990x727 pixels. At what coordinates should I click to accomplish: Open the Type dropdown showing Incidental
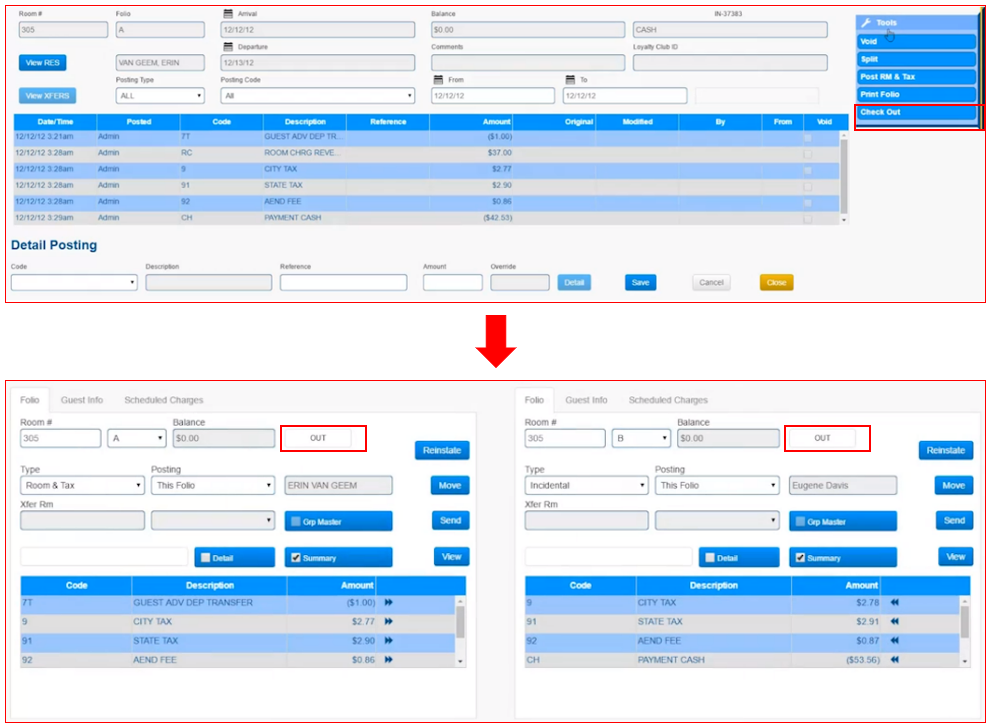(x=586, y=486)
